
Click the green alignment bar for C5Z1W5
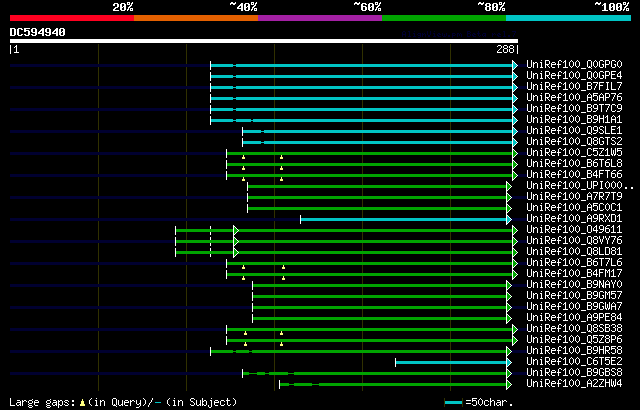click(x=370, y=153)
